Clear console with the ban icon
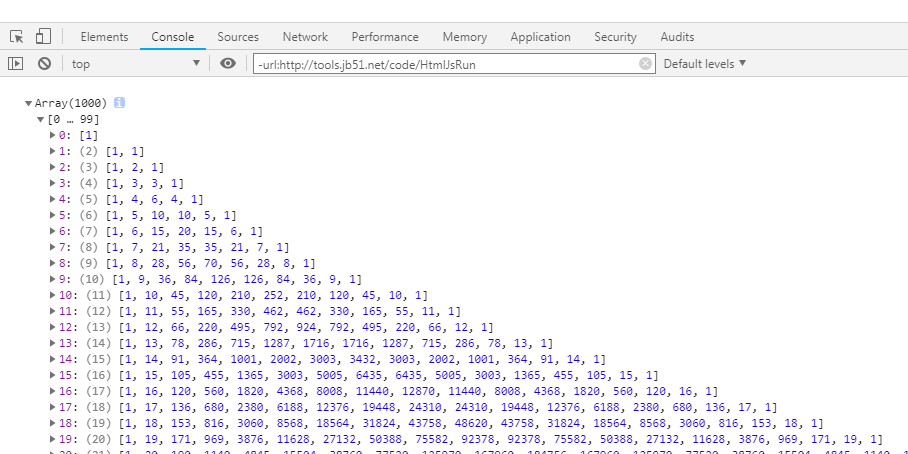908x454 pixels. pos(45,64)
